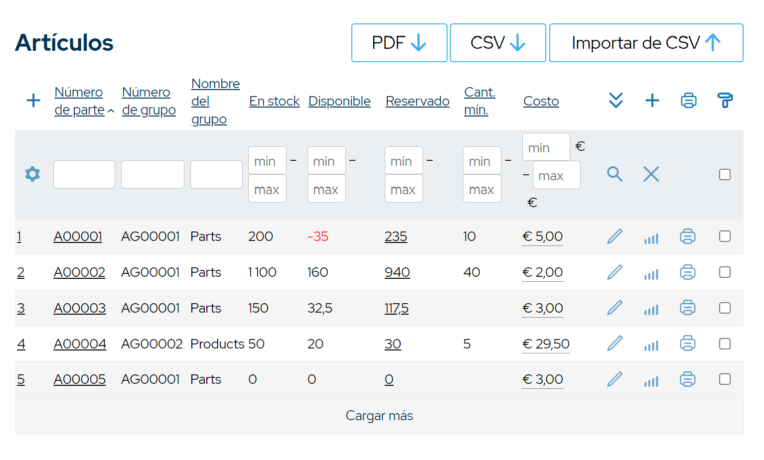This screenshot has height=460, width=764.
Task: Add new article with left plus icon
Action: pos(33,100)
